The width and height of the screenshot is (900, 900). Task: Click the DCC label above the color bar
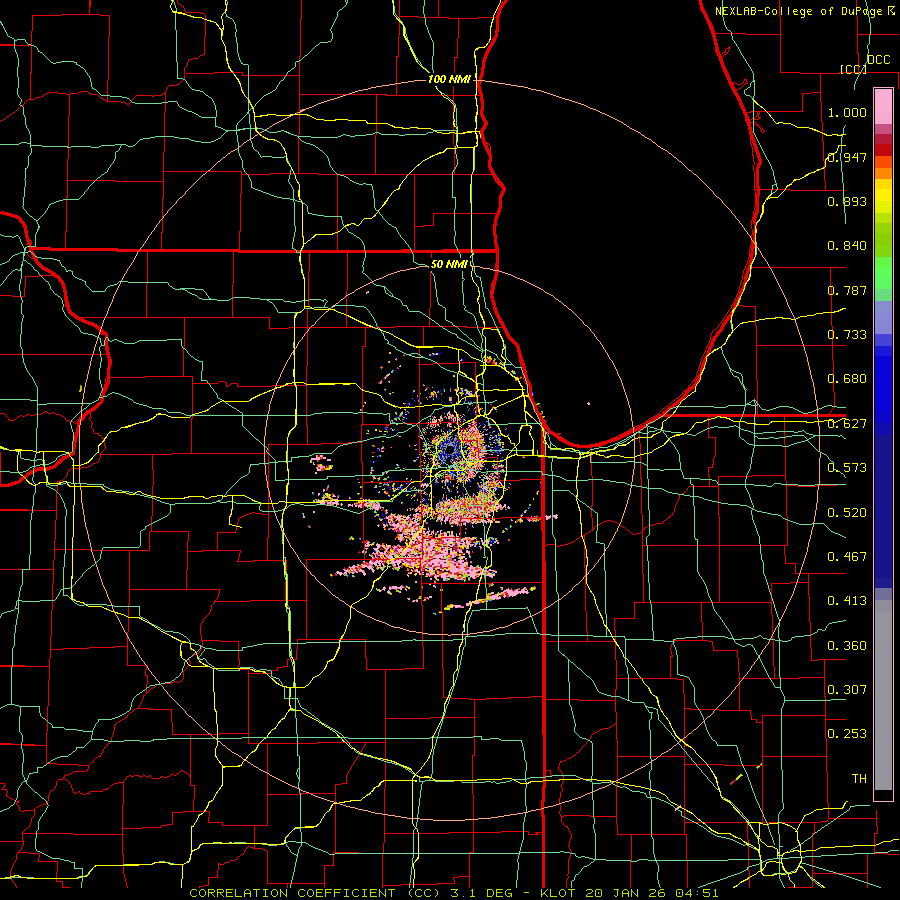coord(879,60)
